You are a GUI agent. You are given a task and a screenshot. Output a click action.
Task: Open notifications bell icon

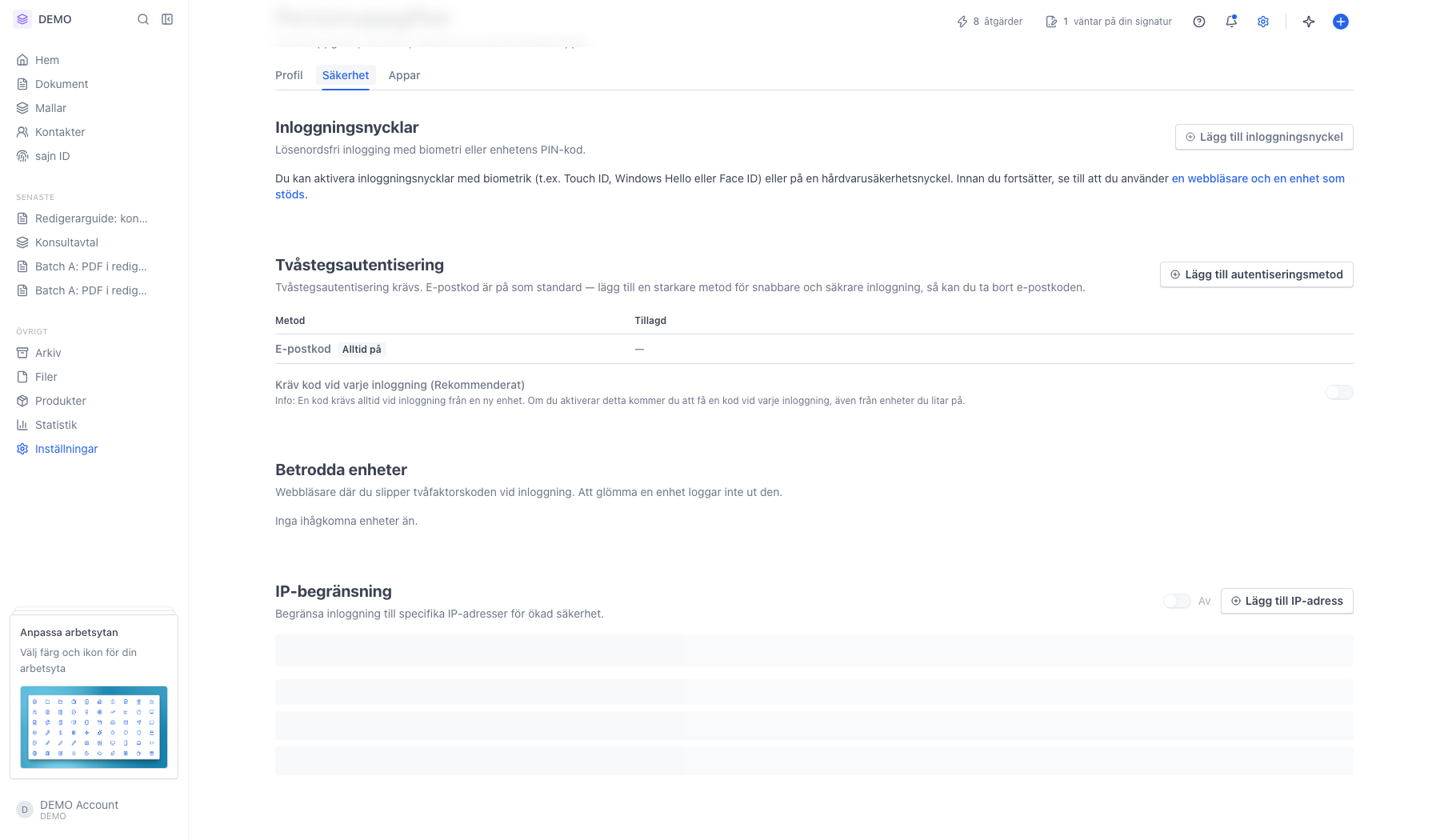point(1231,22)
